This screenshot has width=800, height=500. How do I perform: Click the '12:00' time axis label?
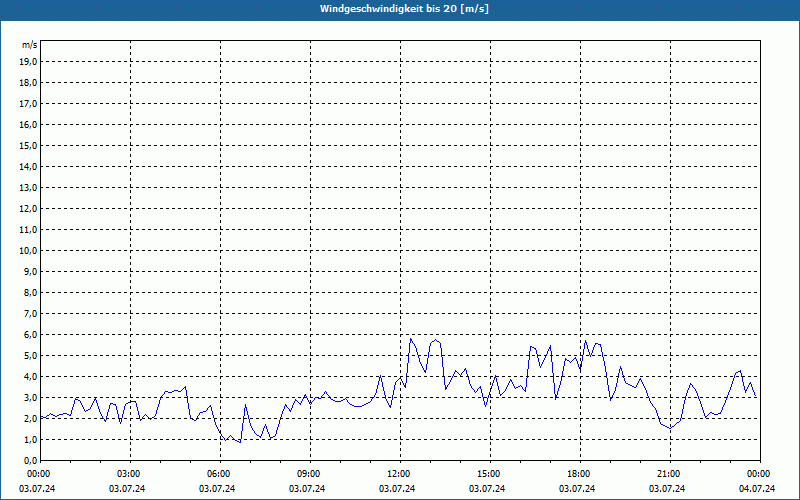click(x=397, y=474)
